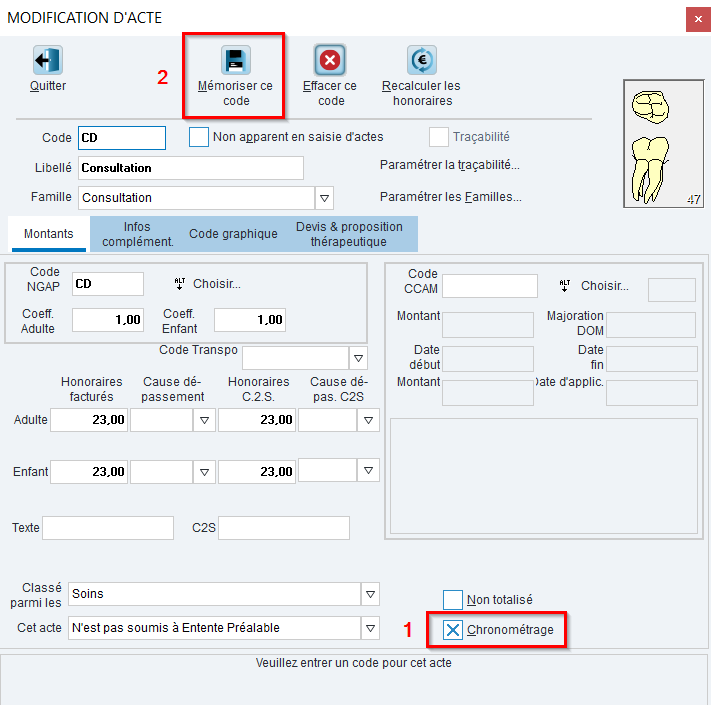
Task: Open Enfant Cause dépassement dropdown
Action: tap(204, 472)
